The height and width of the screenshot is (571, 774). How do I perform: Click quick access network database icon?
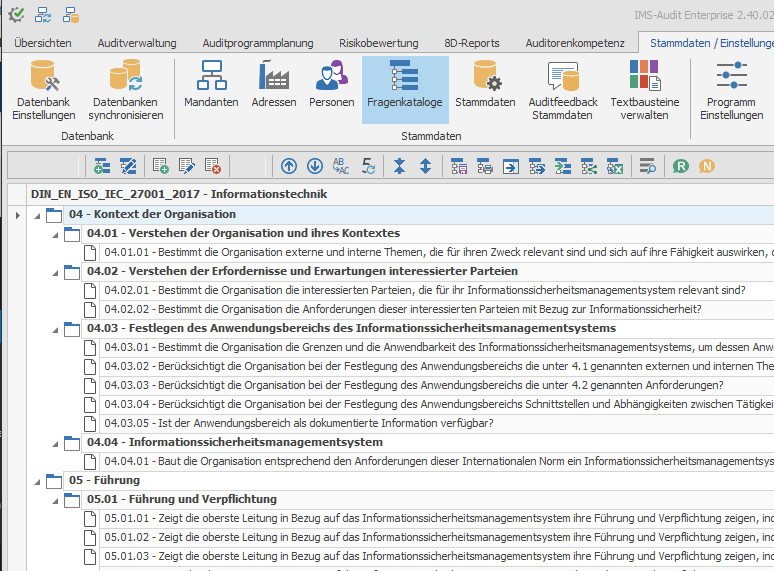pyautogui.click(x=71, y=15)
